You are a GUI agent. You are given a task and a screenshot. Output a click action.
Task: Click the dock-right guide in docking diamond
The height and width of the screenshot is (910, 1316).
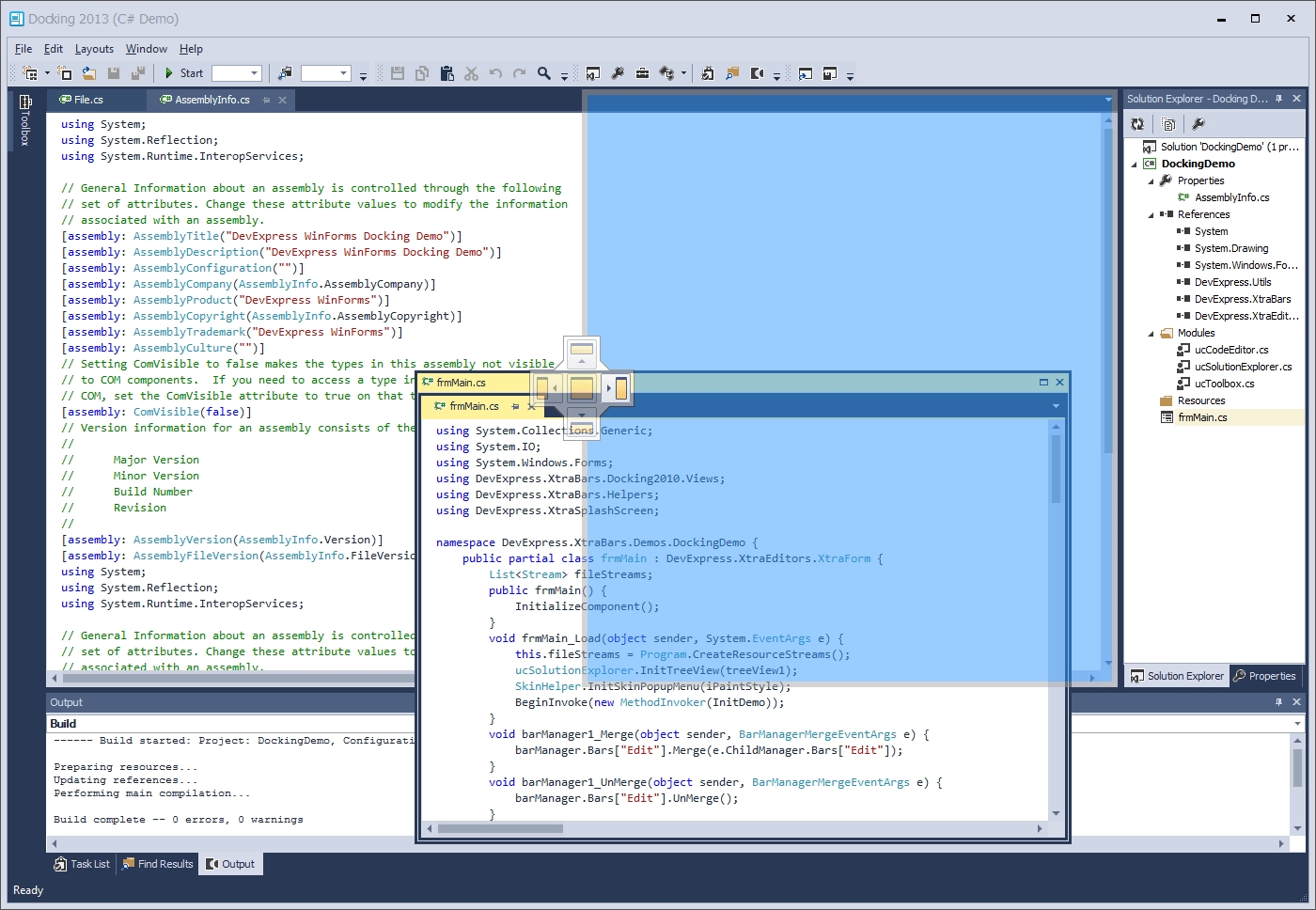[617, 387]
